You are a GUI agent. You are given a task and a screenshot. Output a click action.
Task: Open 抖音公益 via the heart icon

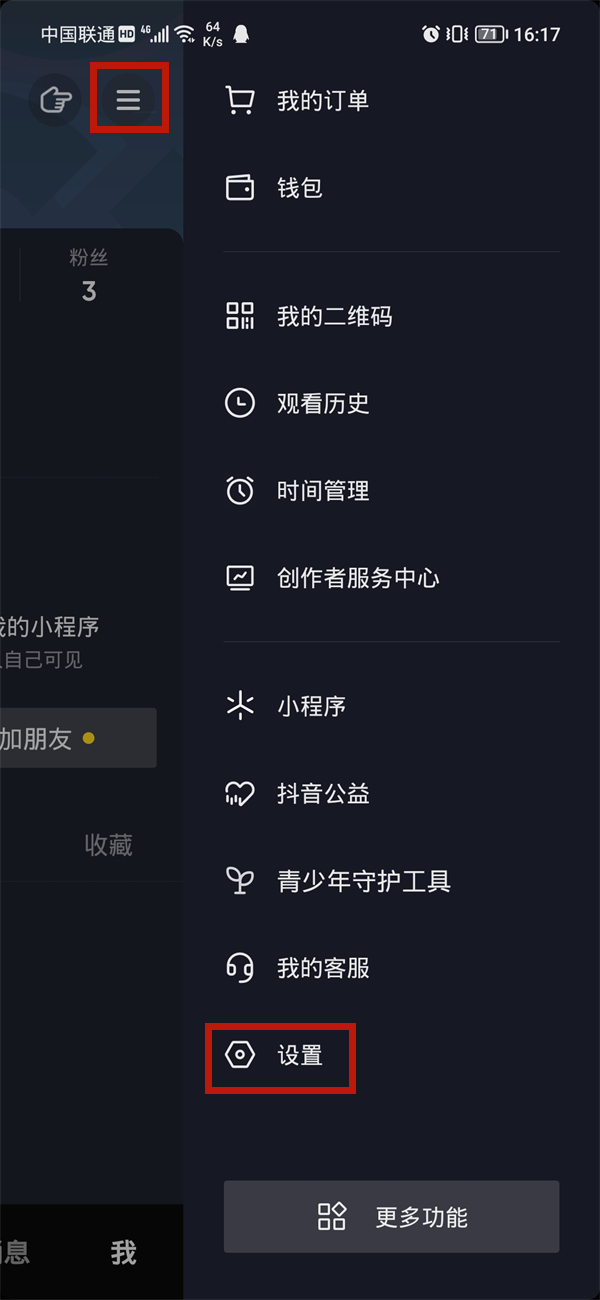click(x=240, y=793)
